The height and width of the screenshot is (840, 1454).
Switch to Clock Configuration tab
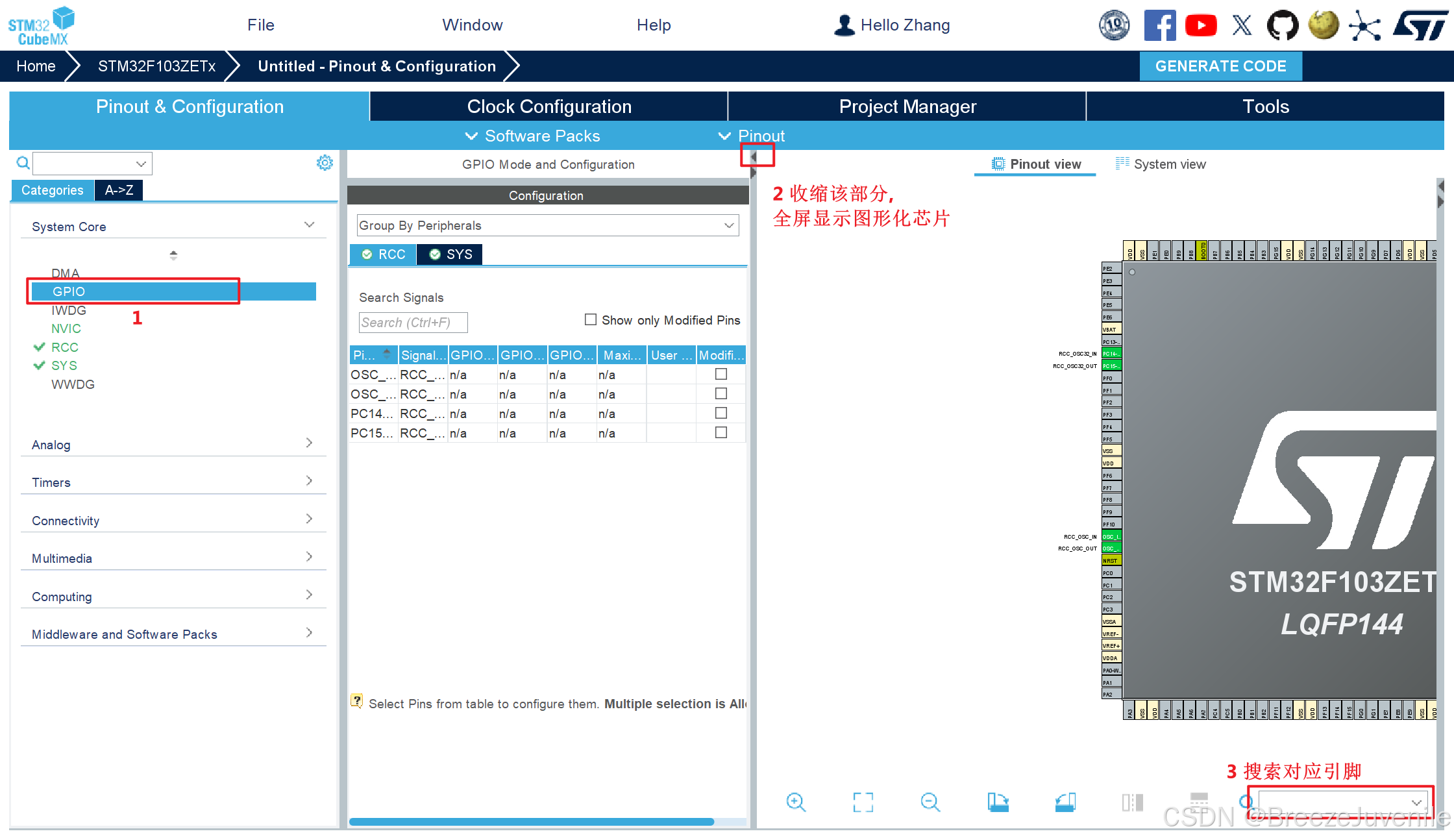[548, 106]
